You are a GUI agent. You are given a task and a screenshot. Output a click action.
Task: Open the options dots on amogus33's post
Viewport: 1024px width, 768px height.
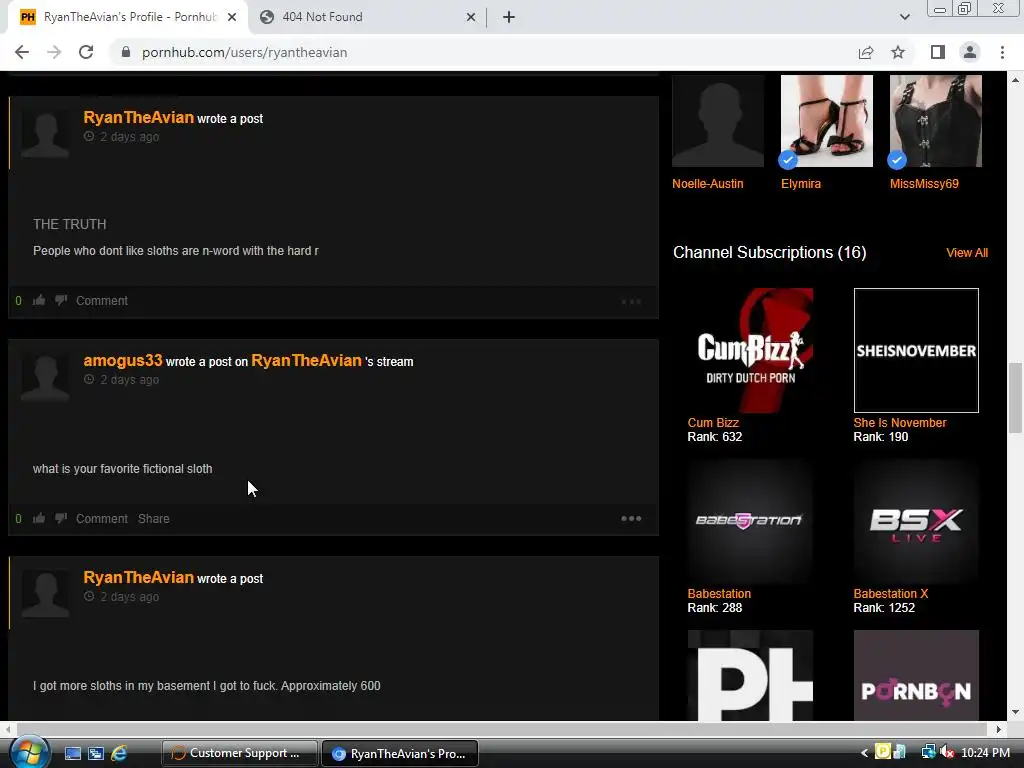click(x=631, y=519)
